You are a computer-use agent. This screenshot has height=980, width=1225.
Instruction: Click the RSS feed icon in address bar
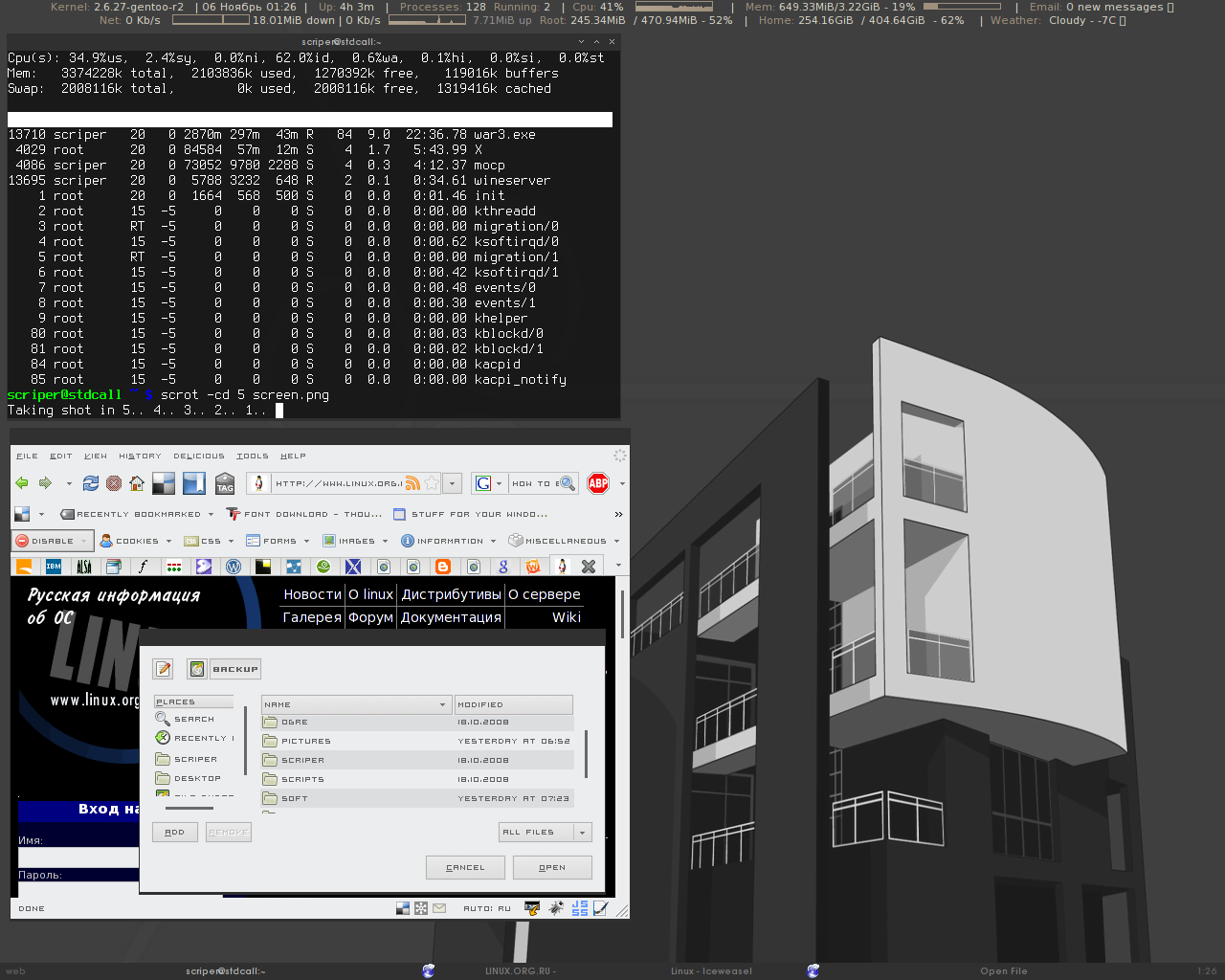coord(412,483)
